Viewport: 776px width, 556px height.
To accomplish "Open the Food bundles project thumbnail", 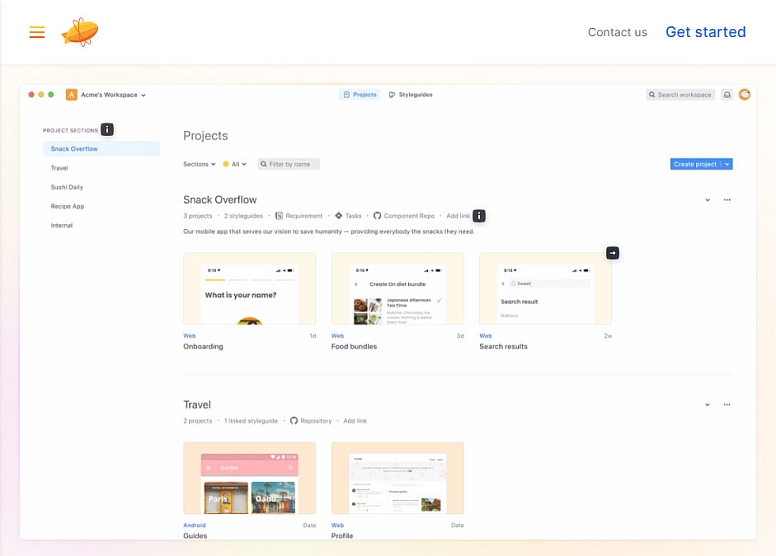I will pos(397,289).
